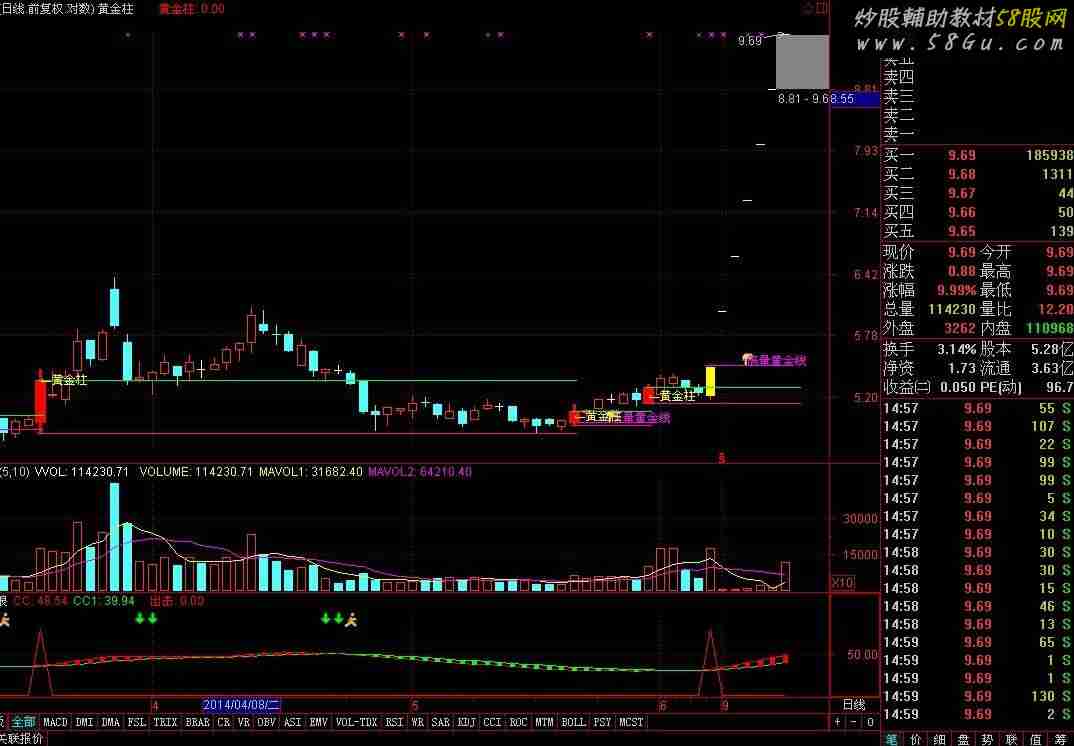The width and height of the screenshot is (1074, 746).
Task: Click the plus zoom button beside indicator tabs
Action: click(838, 722)
